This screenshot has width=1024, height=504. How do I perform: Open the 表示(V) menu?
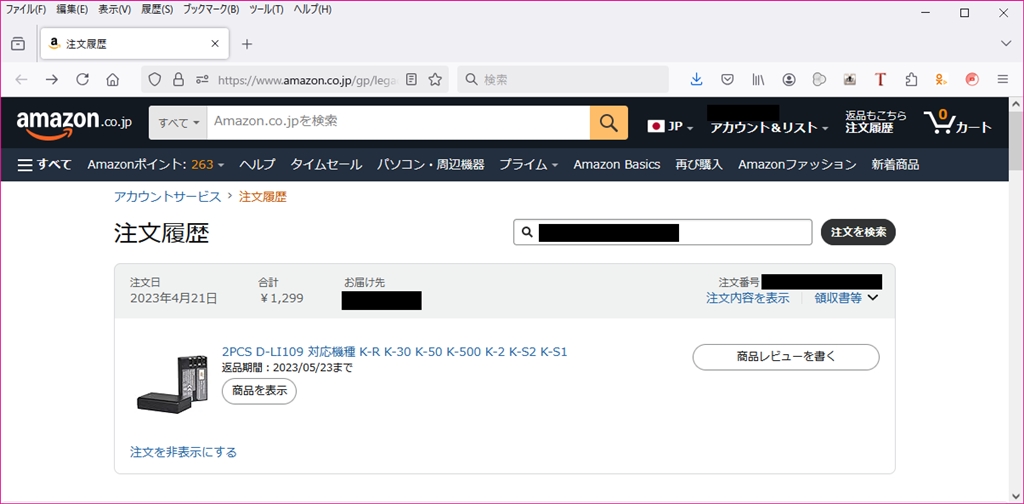click(114, 10)
